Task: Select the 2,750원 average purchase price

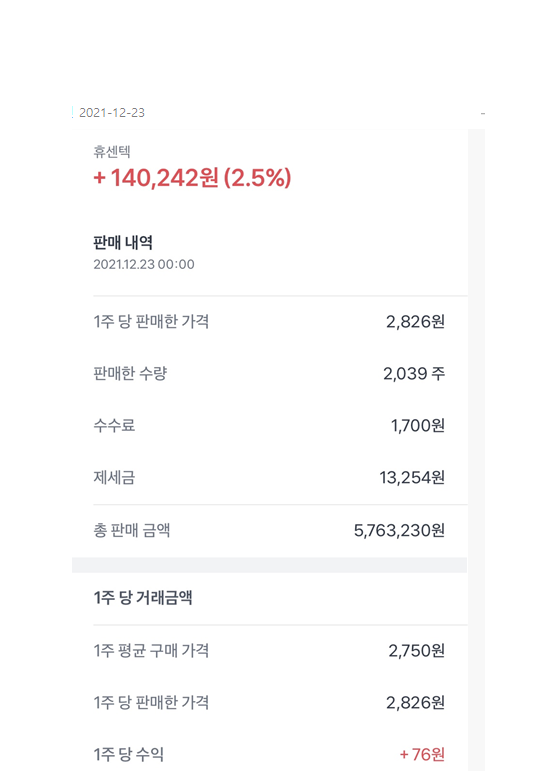Action: pyautogui.click(x=417, y=651)
